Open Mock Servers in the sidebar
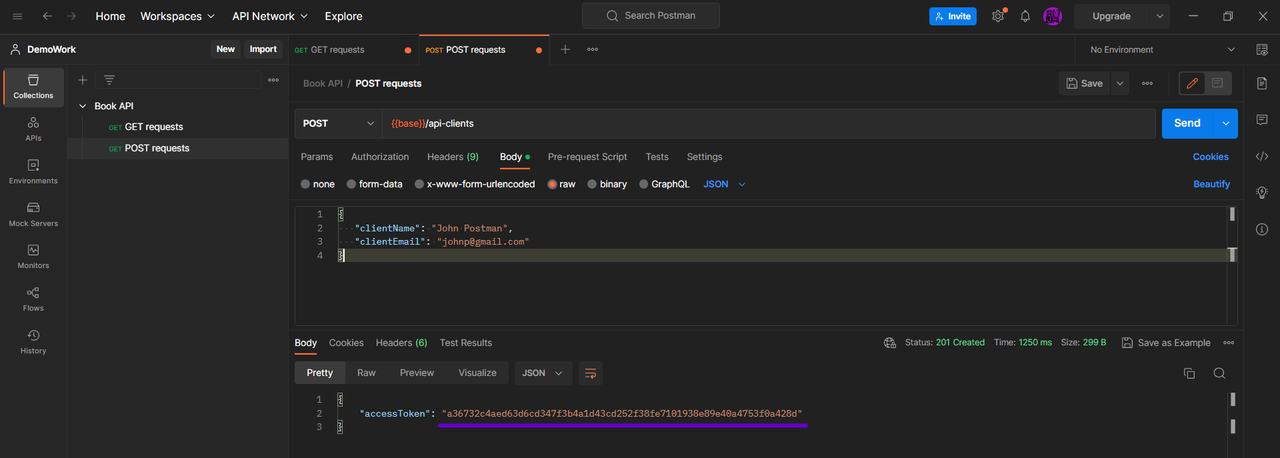Image resolution: width=1280 pixels, height=458 pixels. pos(33,214)
